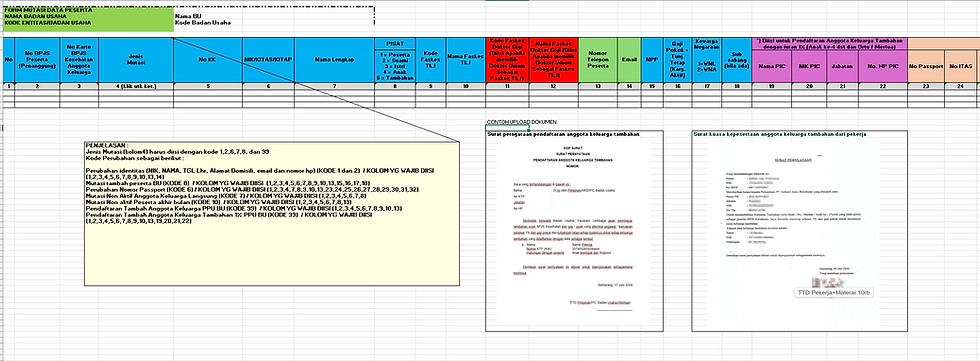Select 'Surat kuasa kepesertaan anggota keluarga tambahan' title

coord(779,134)
